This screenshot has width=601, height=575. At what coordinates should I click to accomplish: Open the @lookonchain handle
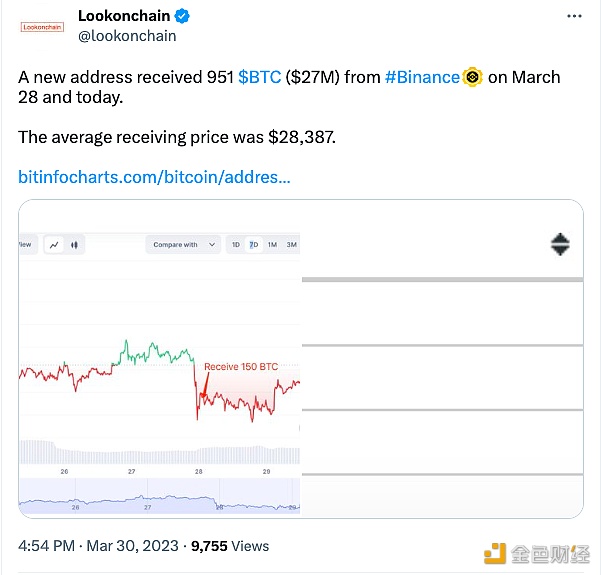pyautogui.click(x=127, y=36)
